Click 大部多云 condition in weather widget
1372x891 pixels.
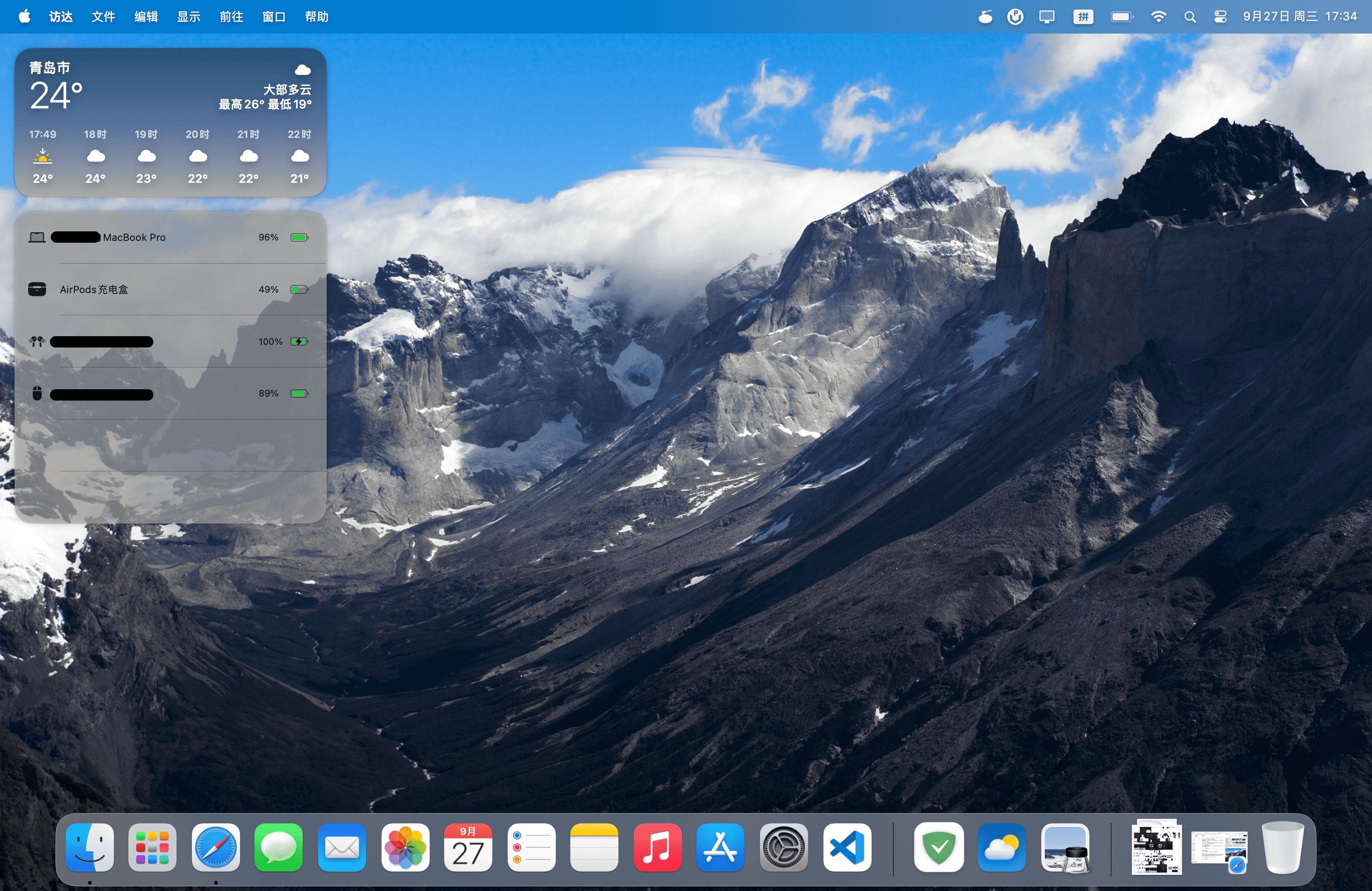pos(287,89)
